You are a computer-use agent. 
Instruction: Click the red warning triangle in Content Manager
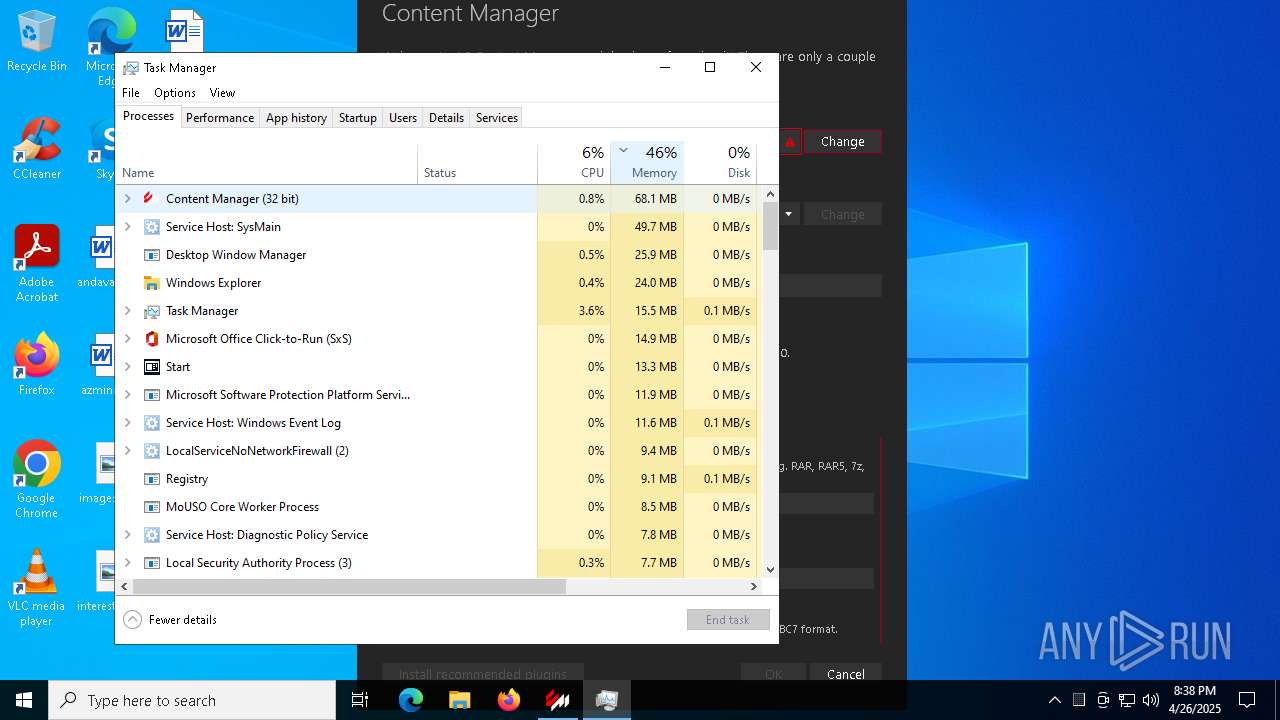click(790, 142)
